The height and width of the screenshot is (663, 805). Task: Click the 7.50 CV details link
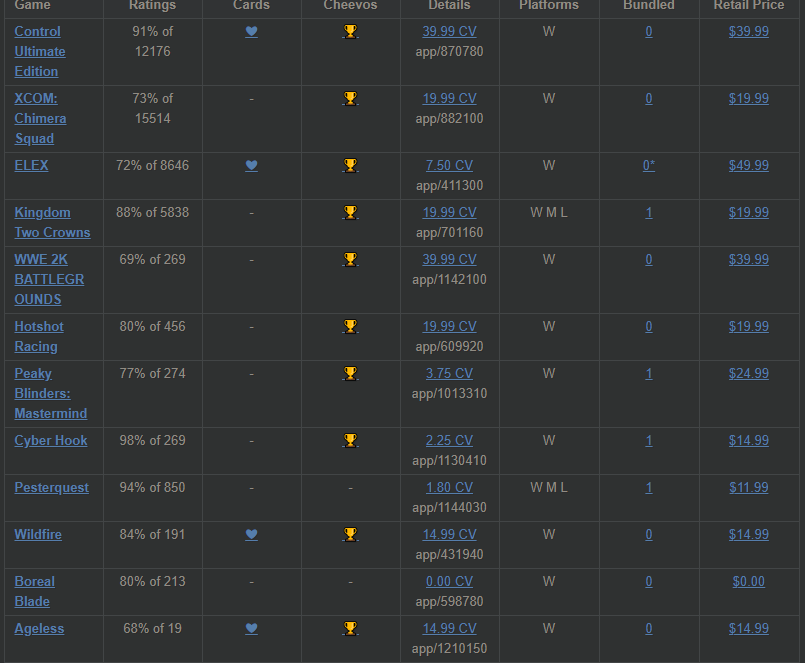click(x=449, y=165)
